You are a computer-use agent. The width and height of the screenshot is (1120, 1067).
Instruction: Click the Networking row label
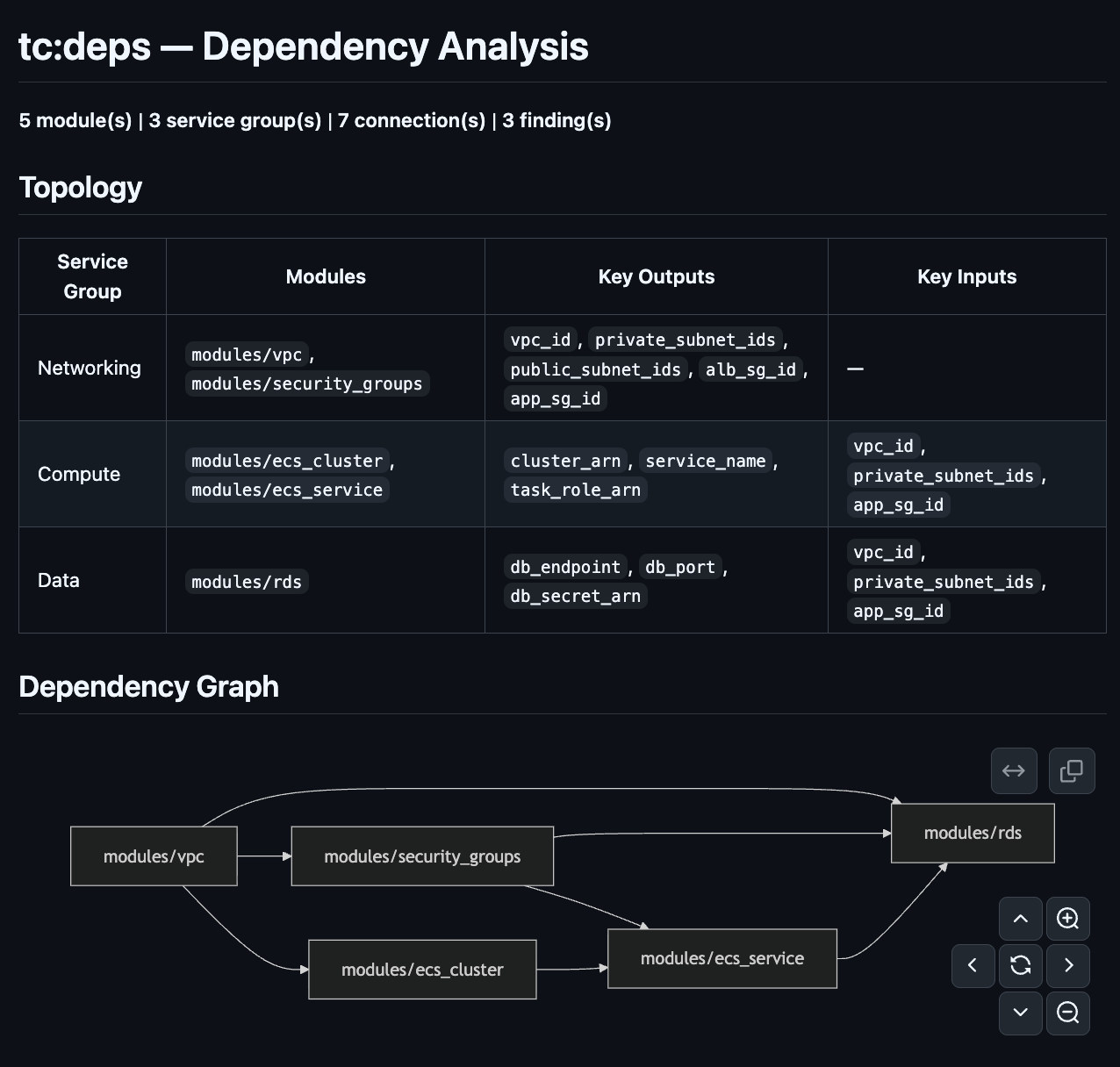90,369
